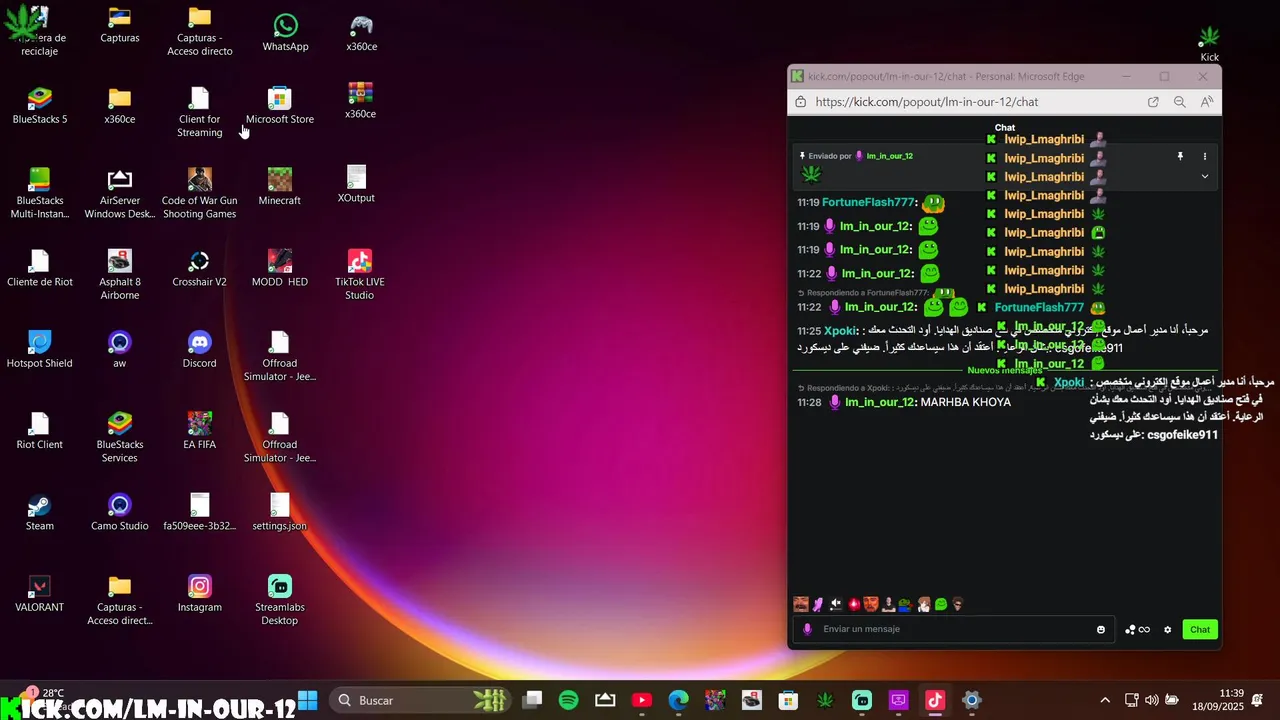This screenshot has width=1280, height=720.
Task: Open Steam from the desktop
Action: 40,513
